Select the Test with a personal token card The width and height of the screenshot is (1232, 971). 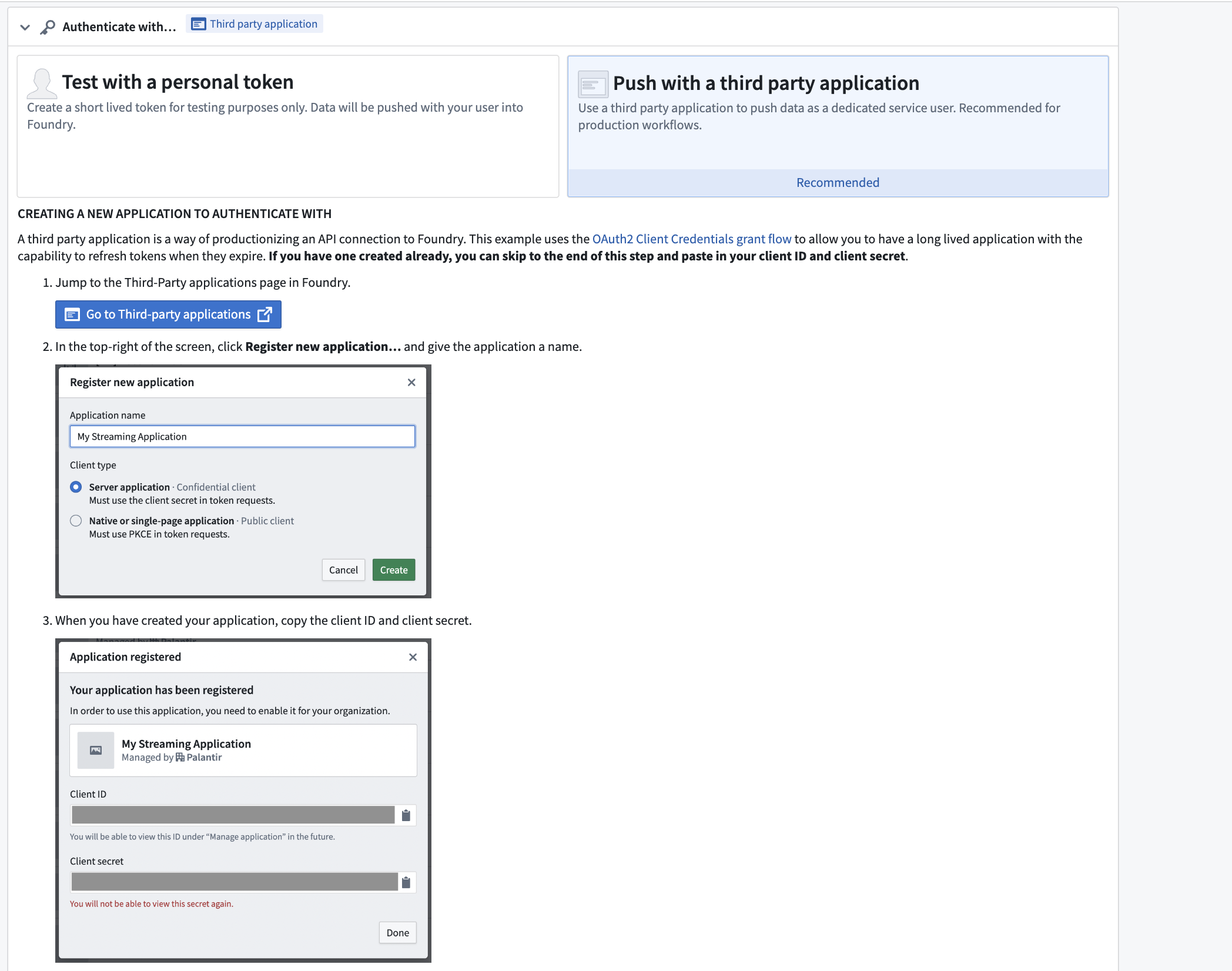(x=287, y=126)
